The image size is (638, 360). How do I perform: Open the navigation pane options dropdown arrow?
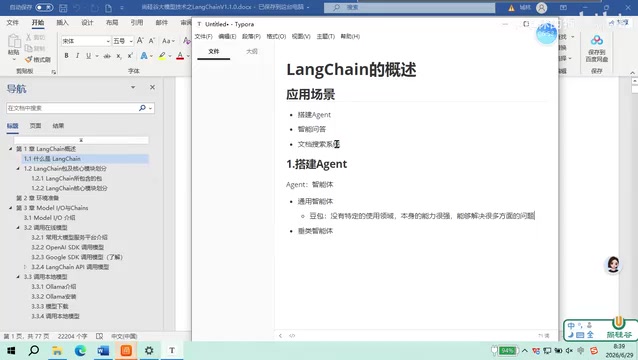point(133,87)
